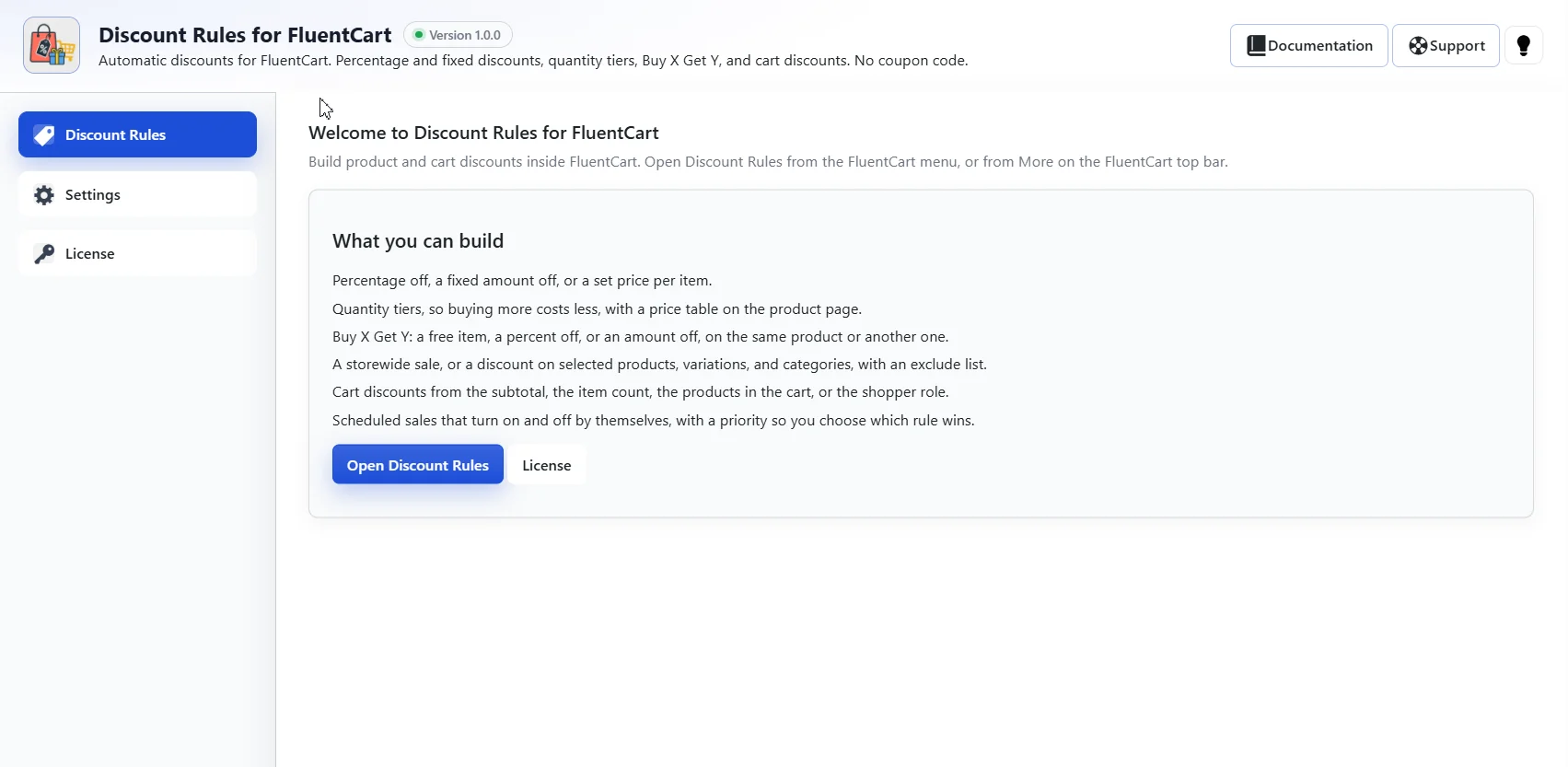Open the Documentation button

point(1308,45)
